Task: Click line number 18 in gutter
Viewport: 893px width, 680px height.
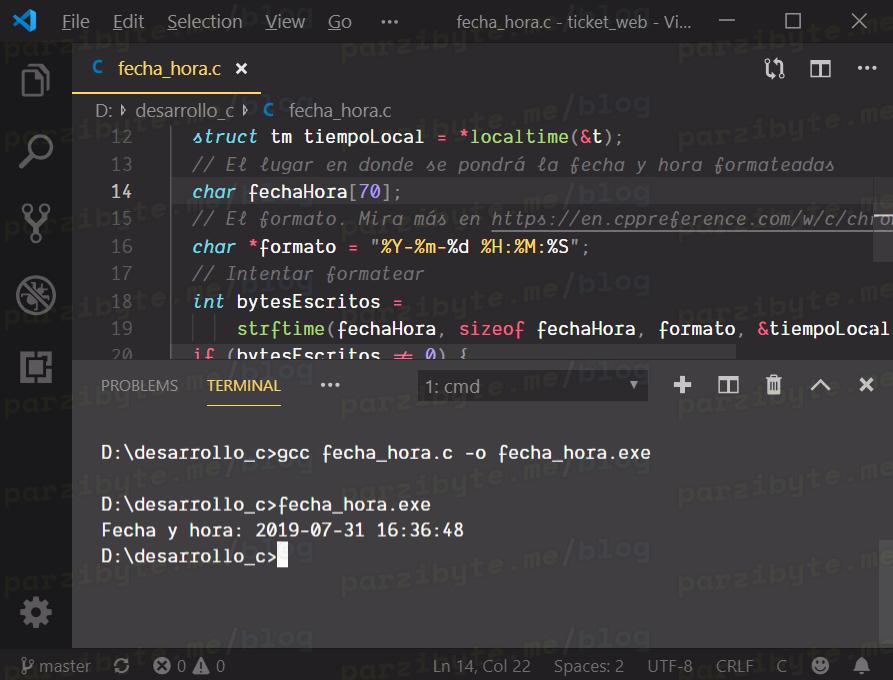Action: click(121, 301)
